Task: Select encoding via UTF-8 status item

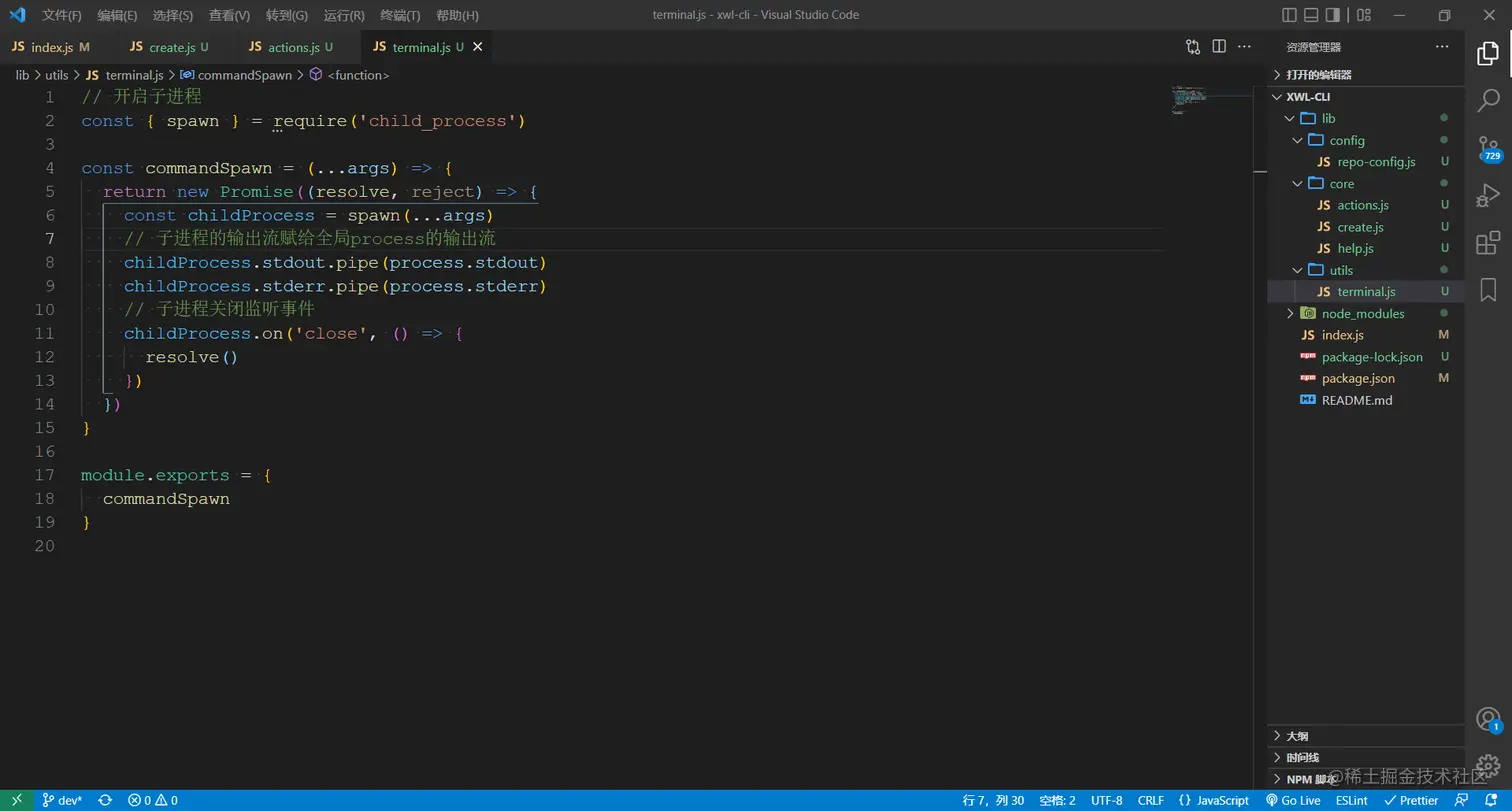Action: pyautogui.click(x=1107, y=800)
